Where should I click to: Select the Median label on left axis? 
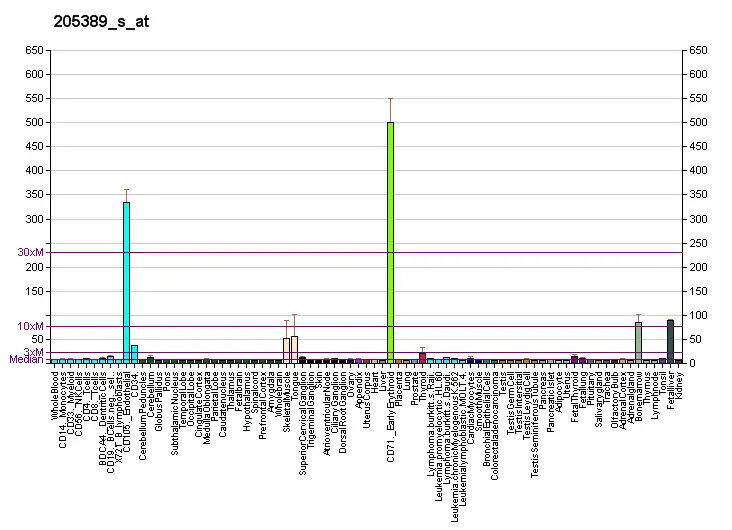pyautogui.click(x=26, y=360)
